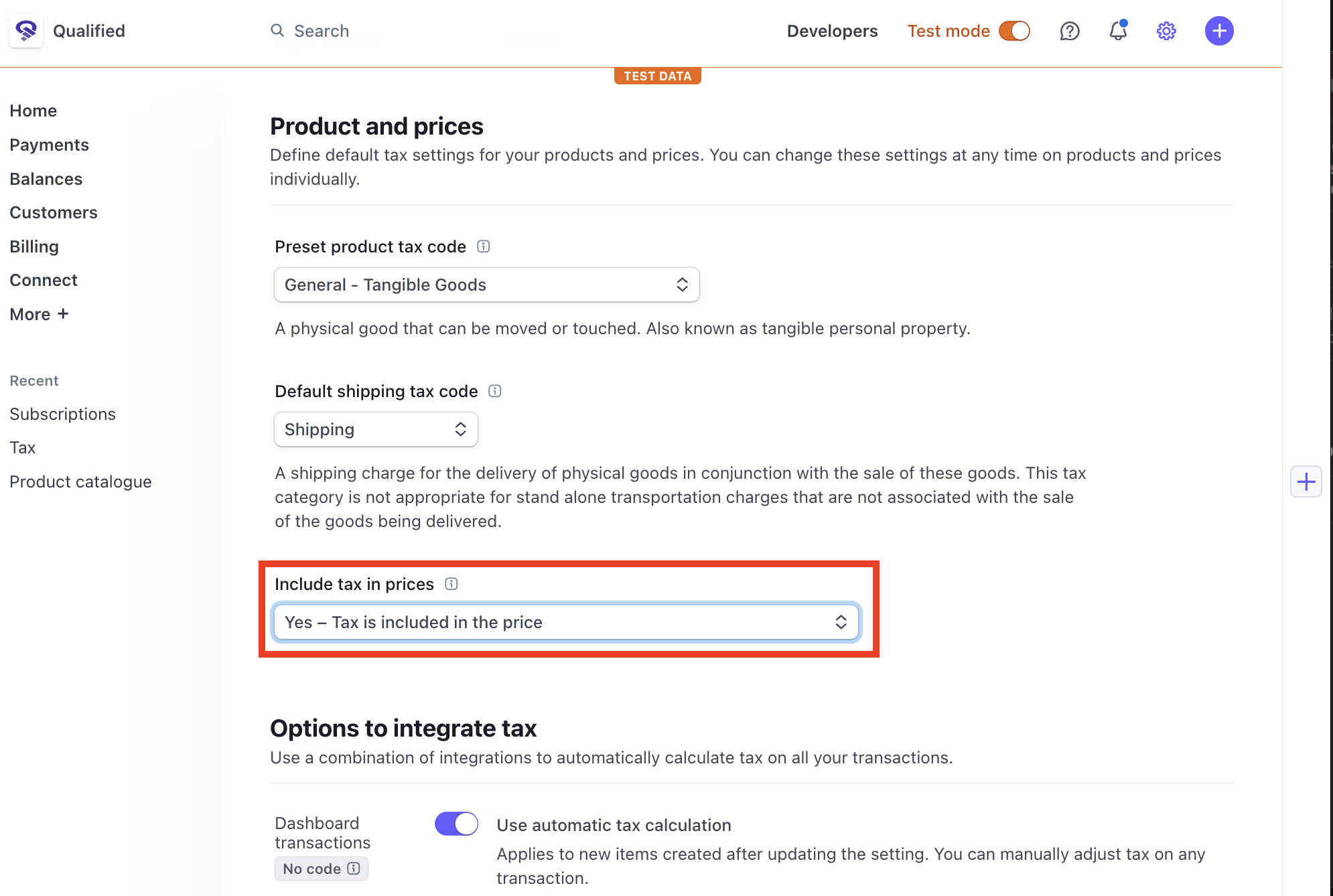Open the Include tax in prices dropdown

(566, 622)
